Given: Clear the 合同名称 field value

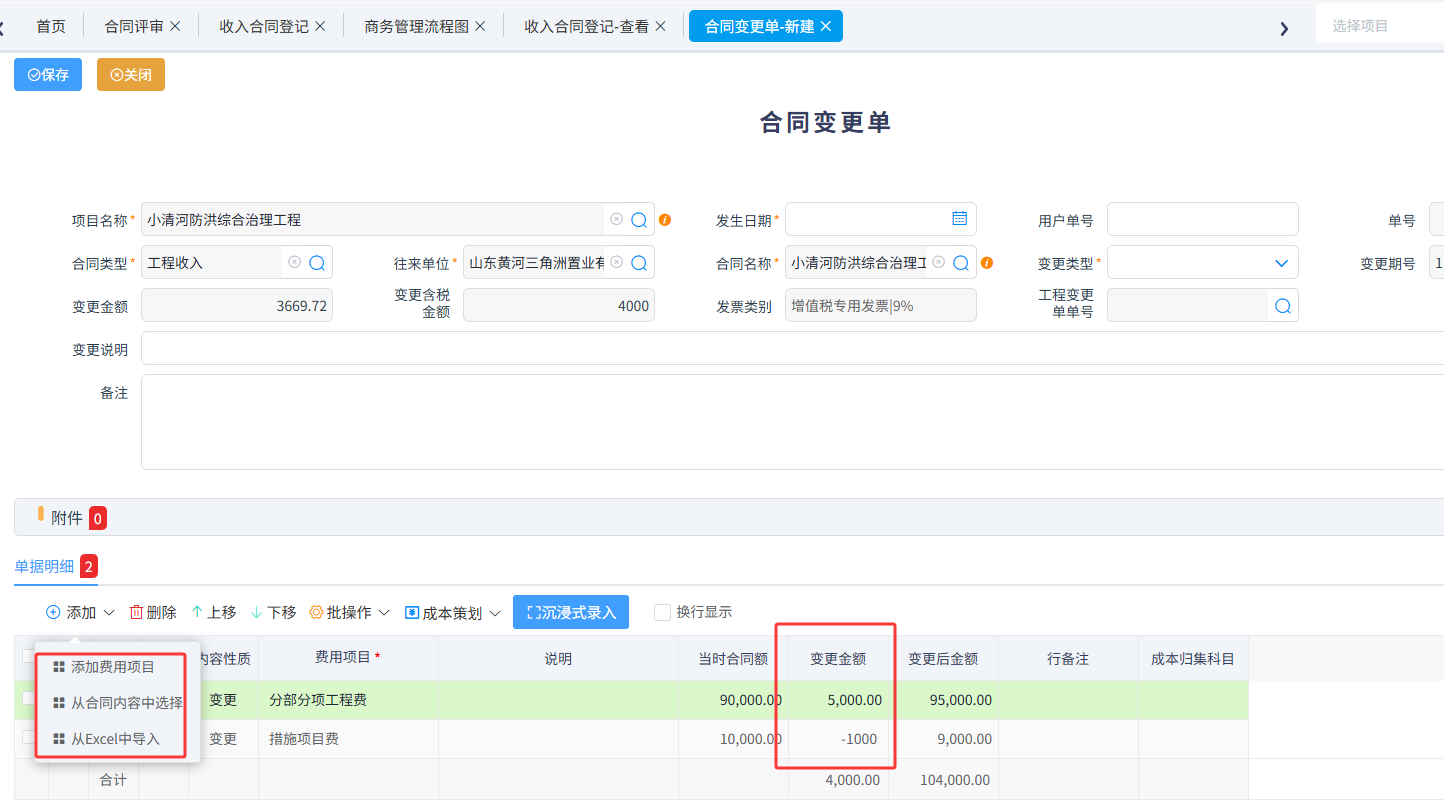Looking at the screenshot, I should pyautogui.click(x=938, y=262).
